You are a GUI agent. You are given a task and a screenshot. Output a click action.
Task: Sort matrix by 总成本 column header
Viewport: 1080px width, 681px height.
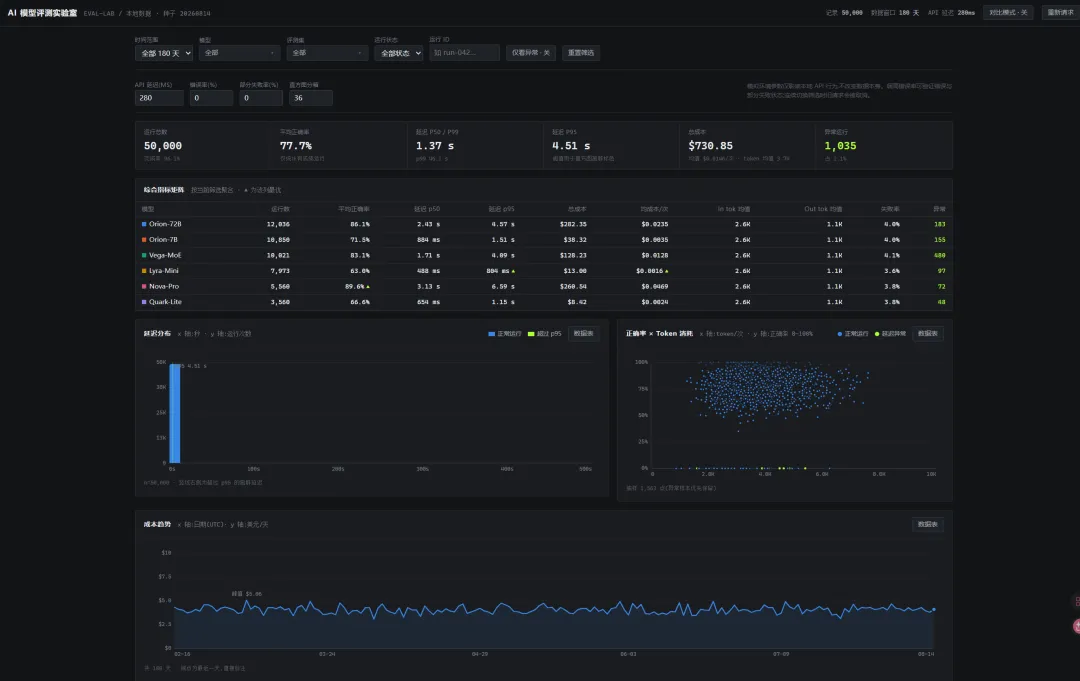[577, 209]
